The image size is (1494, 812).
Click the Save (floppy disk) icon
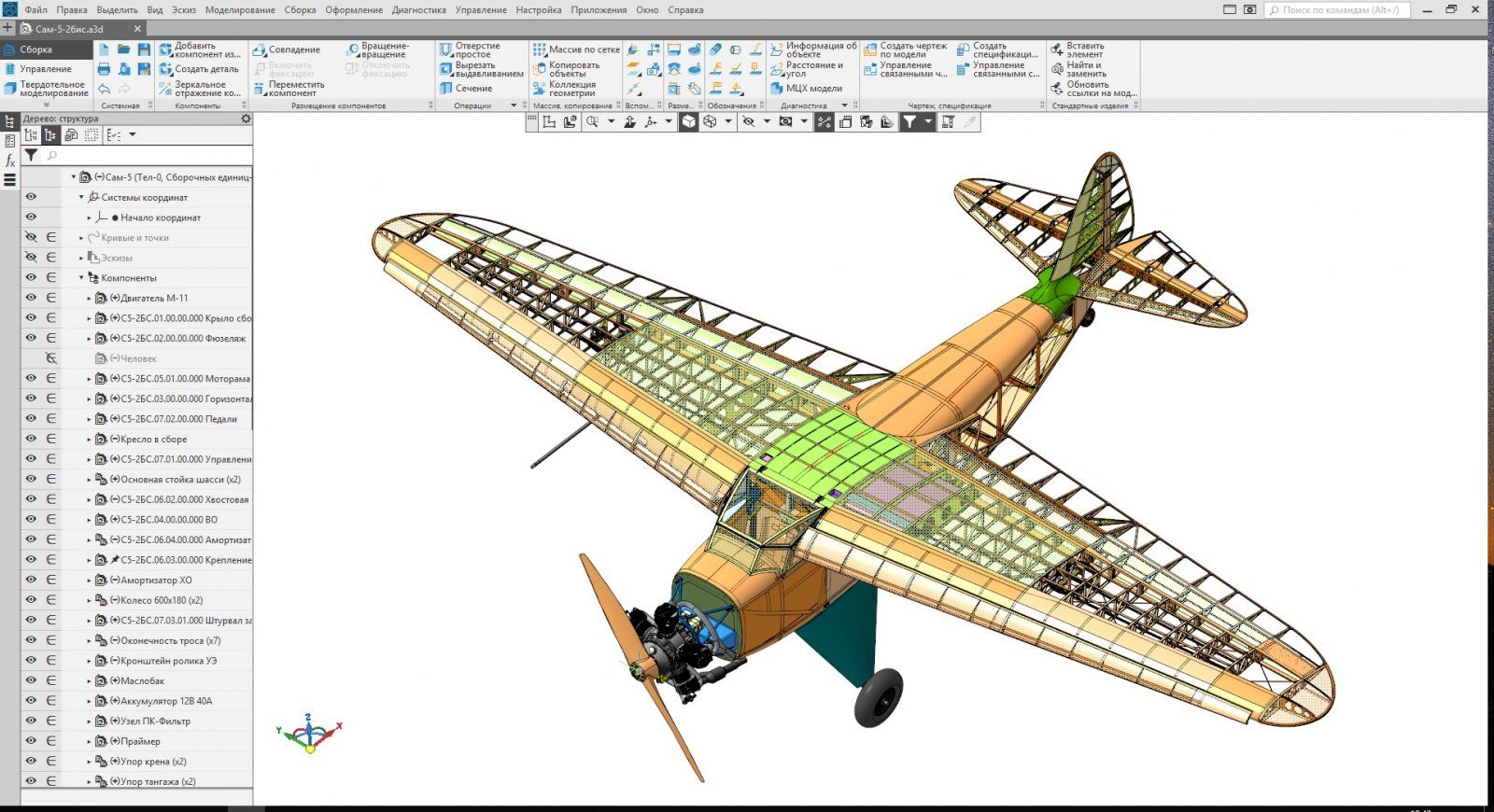[144, 49]
